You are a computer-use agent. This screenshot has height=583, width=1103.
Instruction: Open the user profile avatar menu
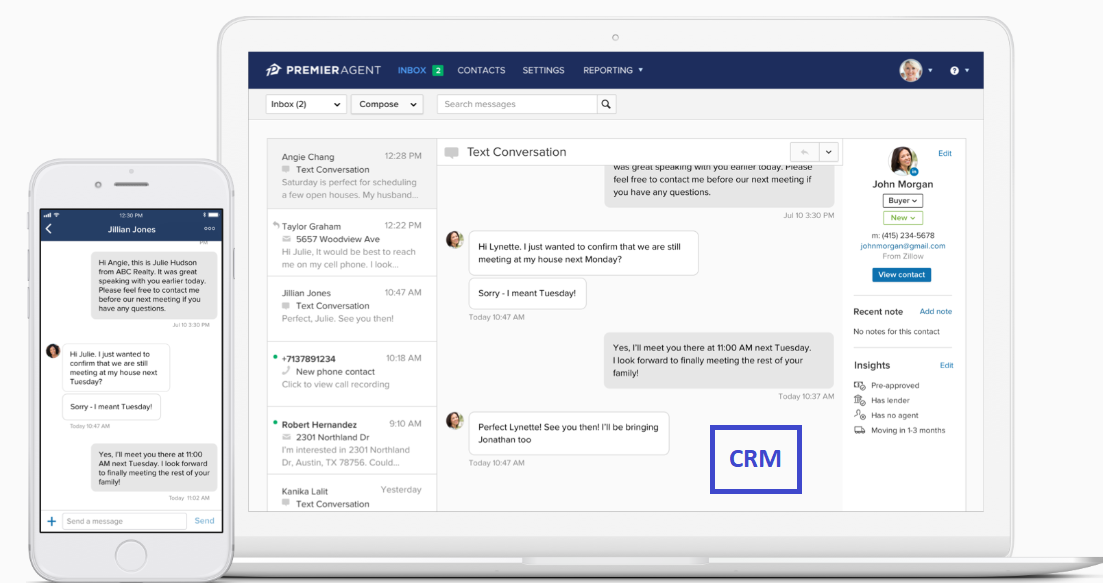click(910, 70)
